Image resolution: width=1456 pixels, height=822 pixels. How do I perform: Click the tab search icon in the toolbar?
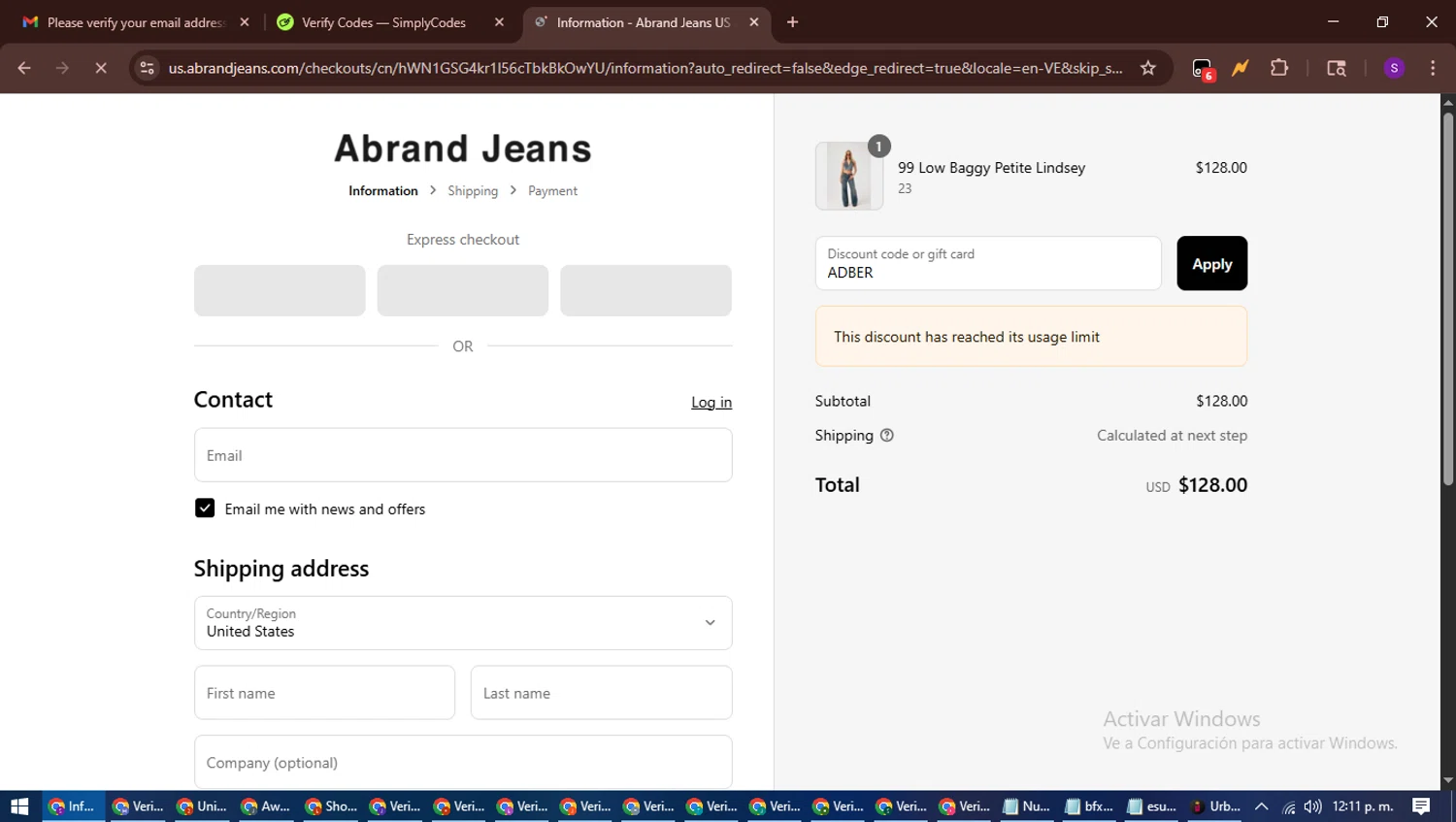click(x=1337, y=68)
